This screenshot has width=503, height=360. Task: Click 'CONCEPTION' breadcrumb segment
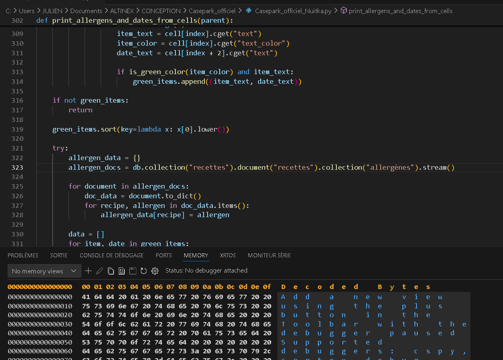[x=161, y=11]
